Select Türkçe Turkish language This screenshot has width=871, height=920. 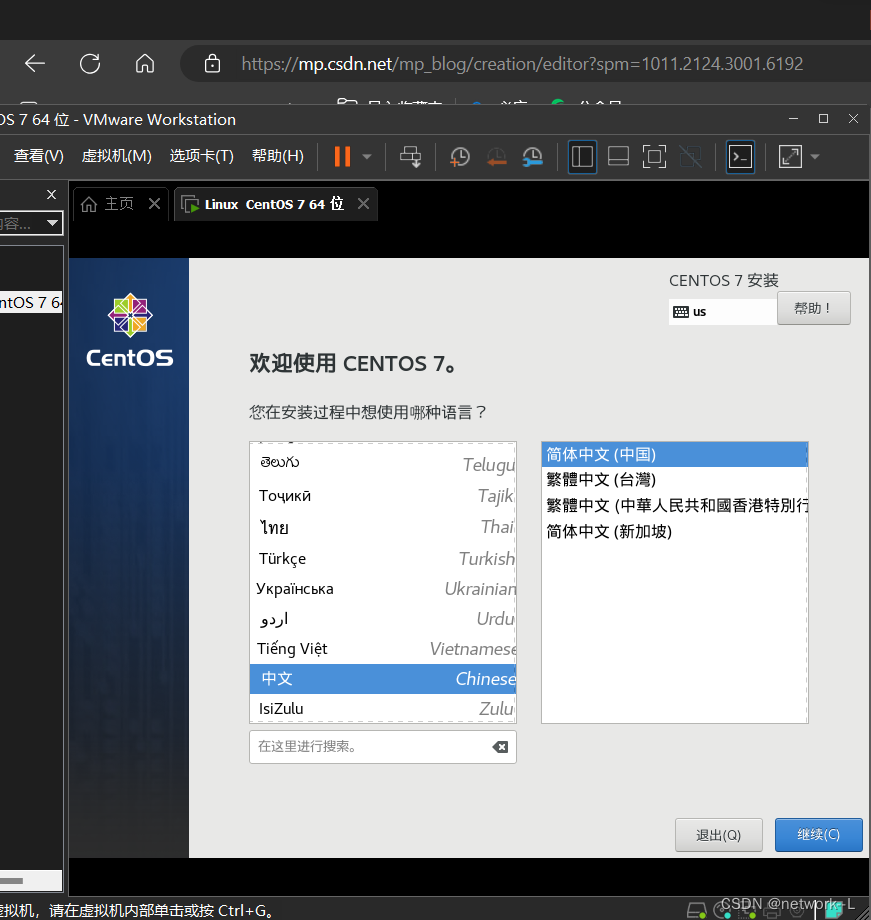click(383, 559)
